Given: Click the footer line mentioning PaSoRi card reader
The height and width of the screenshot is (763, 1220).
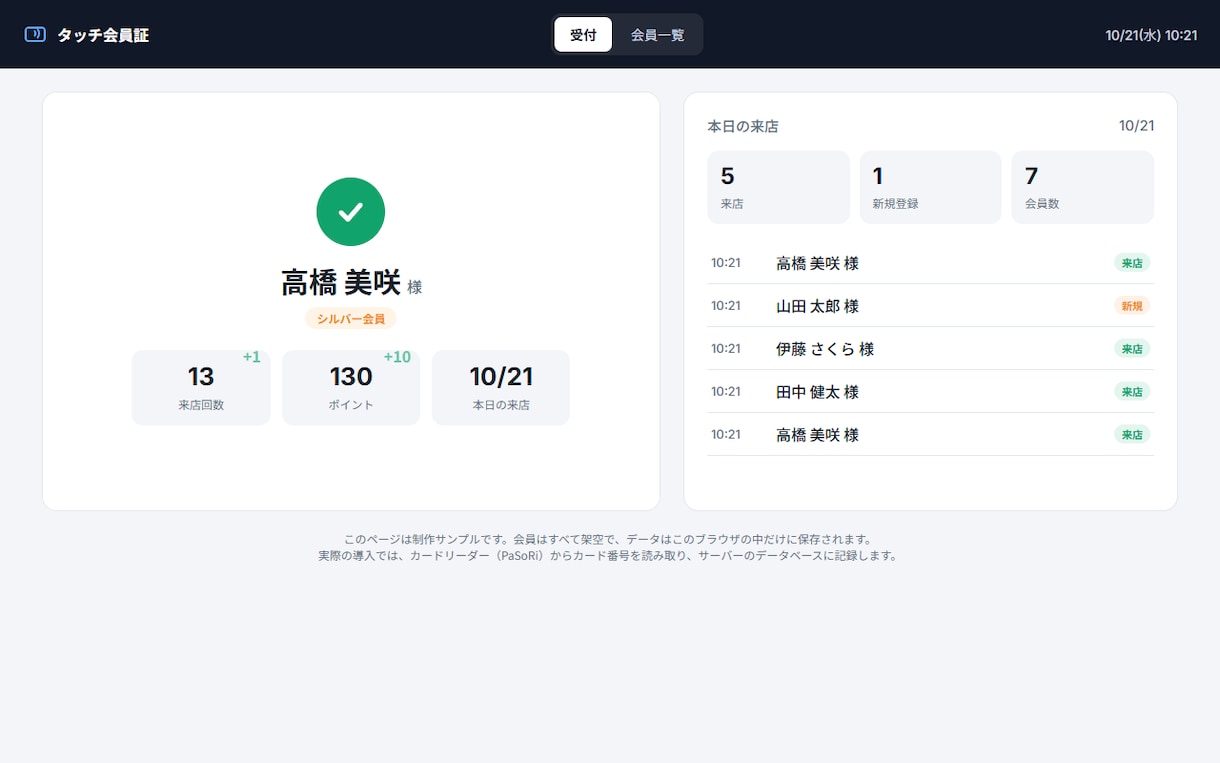Looking at the screenshot, I should coord(609,556).
